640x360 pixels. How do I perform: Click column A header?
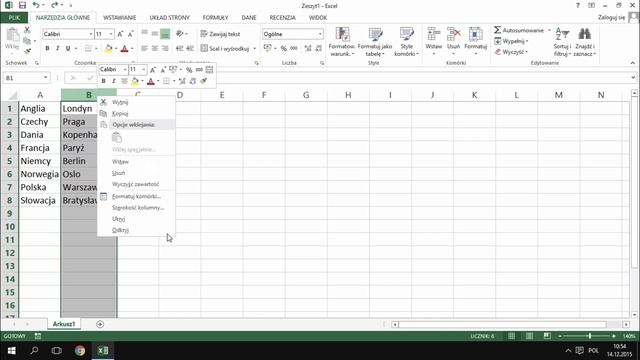click(x=40, y=95)
